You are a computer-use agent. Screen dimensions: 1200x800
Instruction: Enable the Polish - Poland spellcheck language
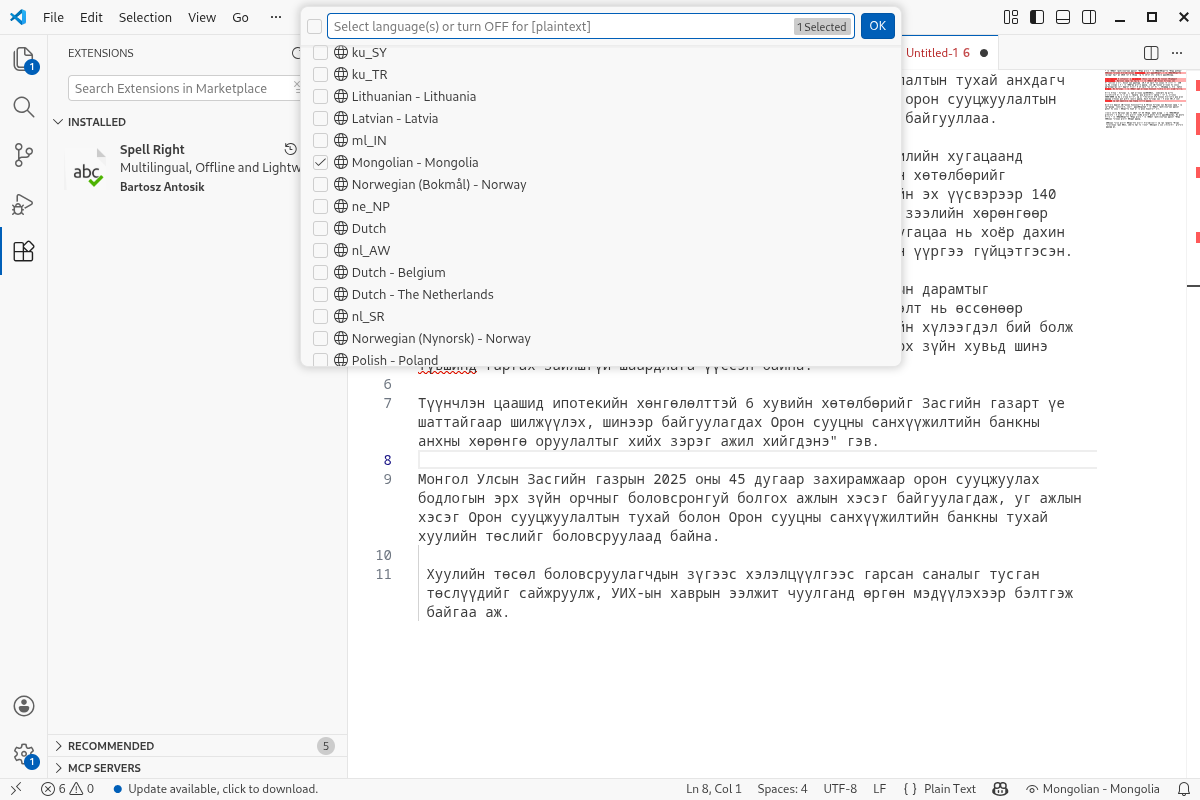pos(320,360)
